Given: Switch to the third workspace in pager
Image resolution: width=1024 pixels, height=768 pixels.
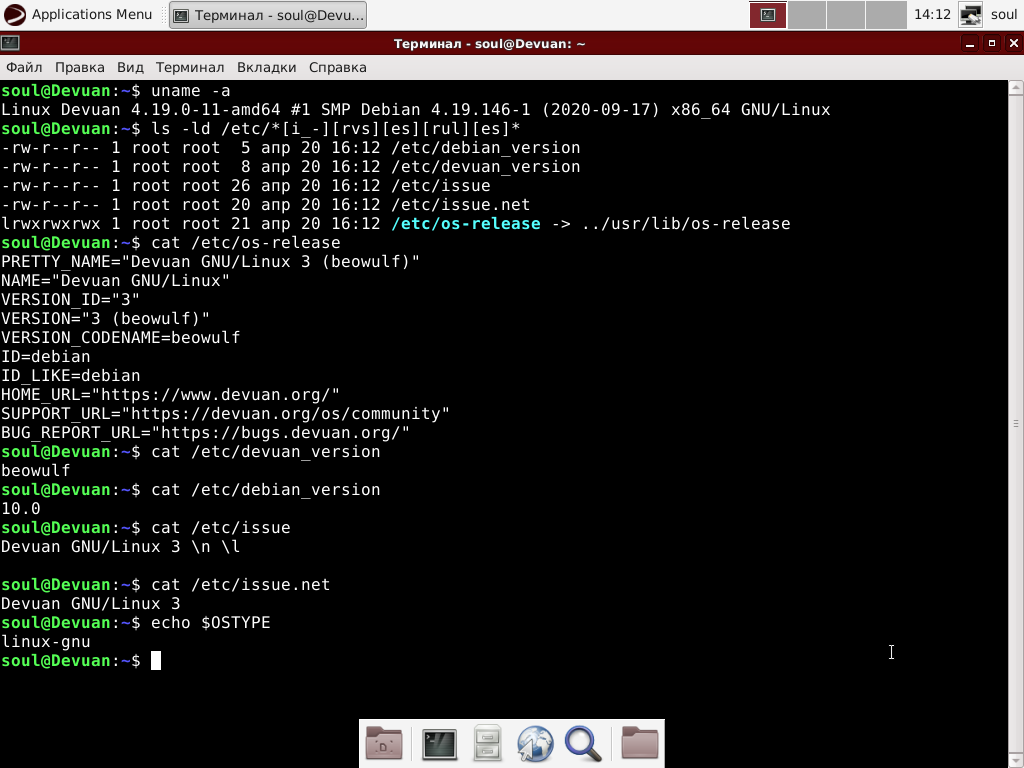Looking at the screenshot, I should pos(846,15).
